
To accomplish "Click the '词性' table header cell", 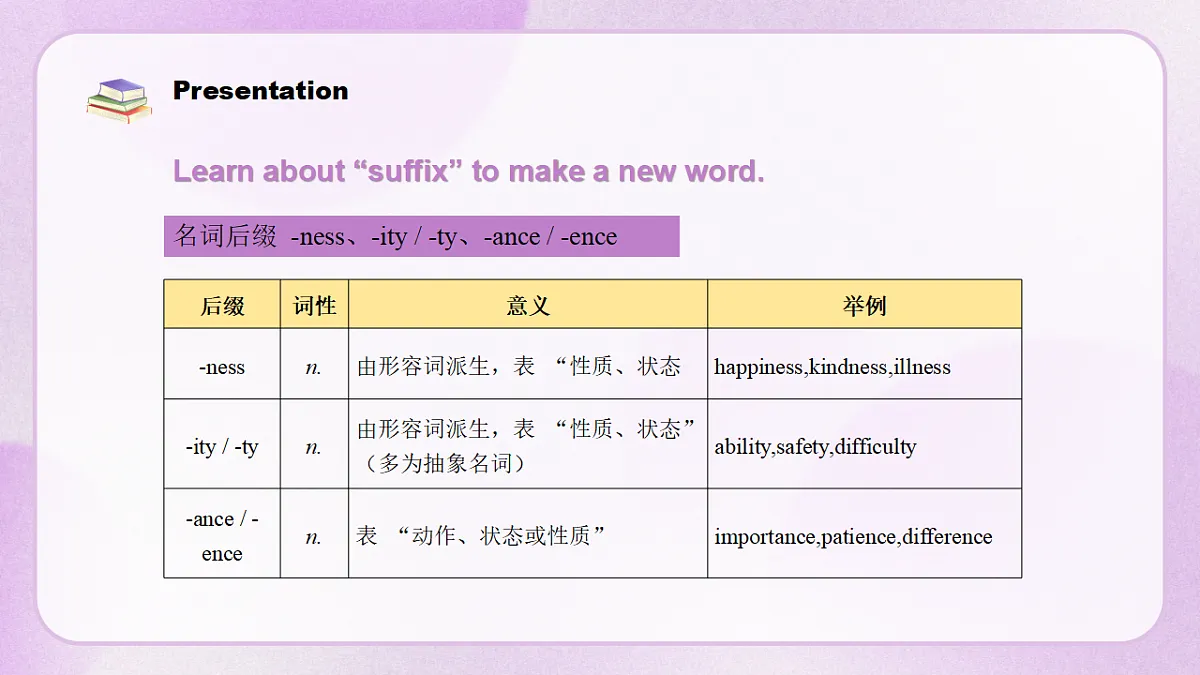I will (314, 305).
